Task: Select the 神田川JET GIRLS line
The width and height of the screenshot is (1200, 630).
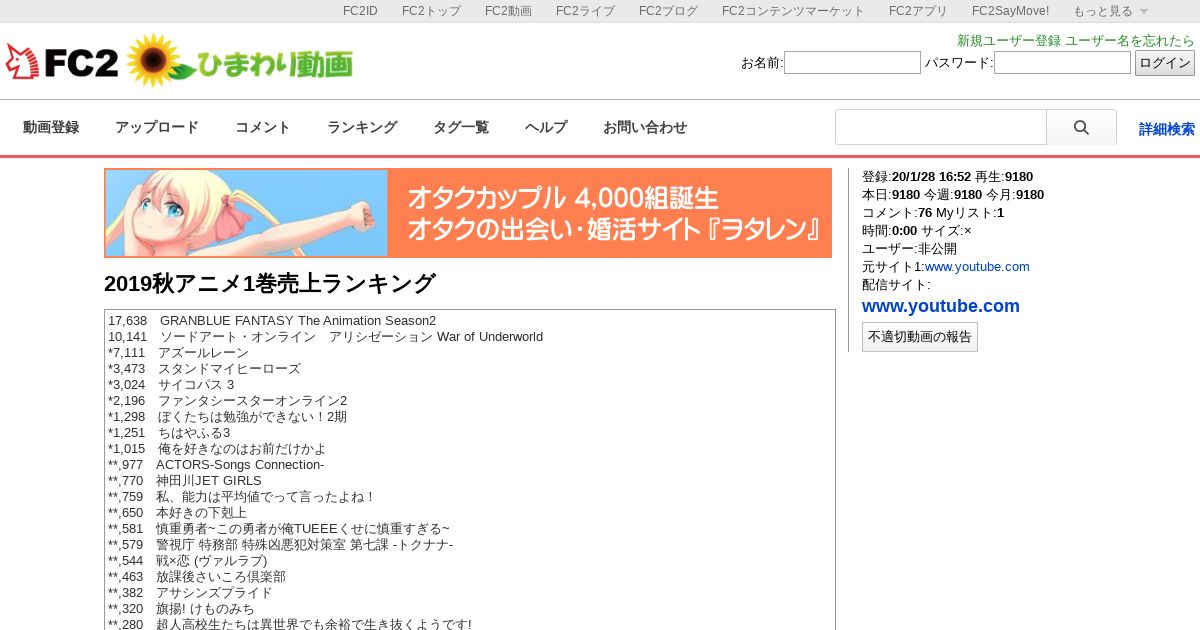Action: 185,481
